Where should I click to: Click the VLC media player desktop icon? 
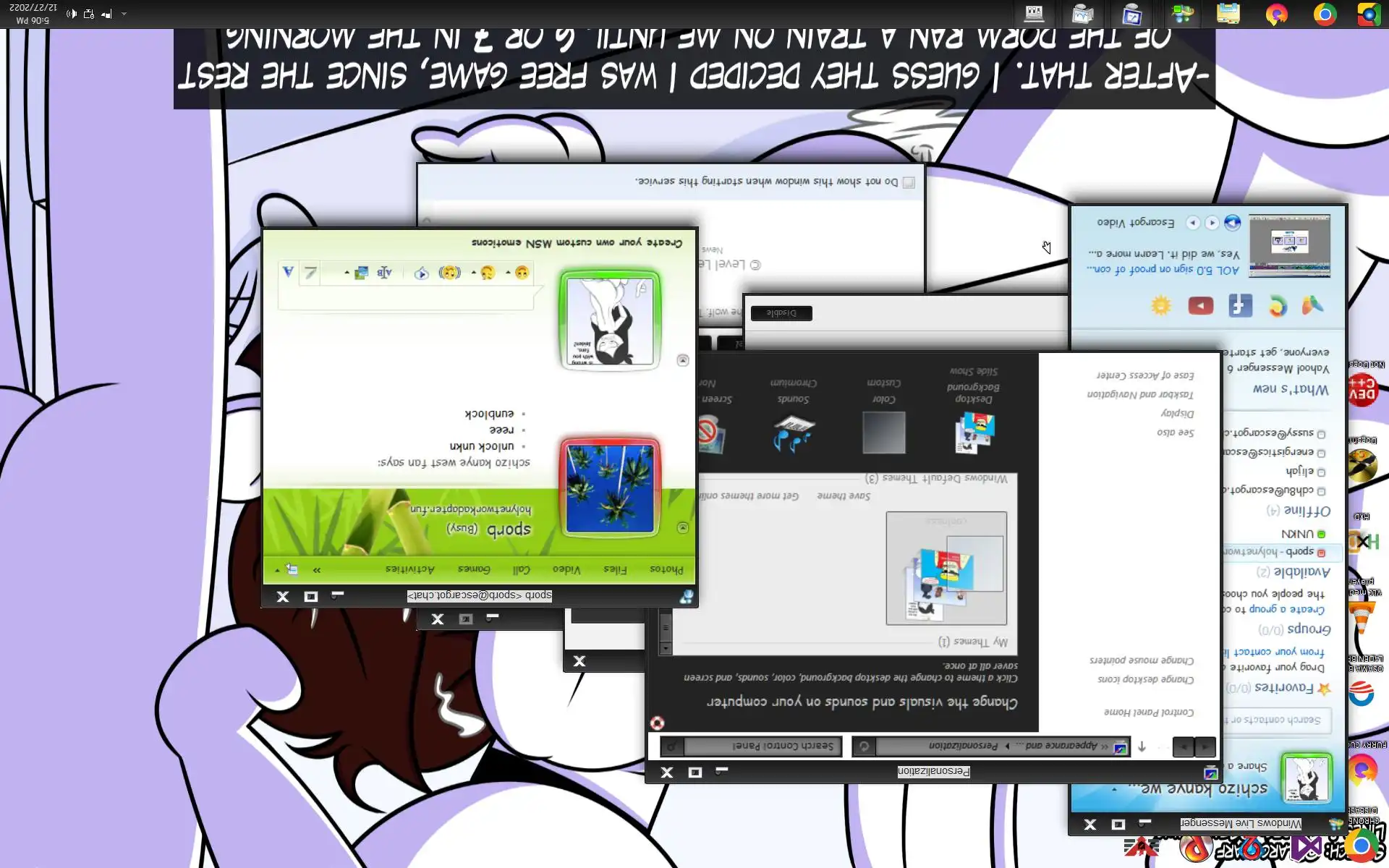pos(1362,617)
